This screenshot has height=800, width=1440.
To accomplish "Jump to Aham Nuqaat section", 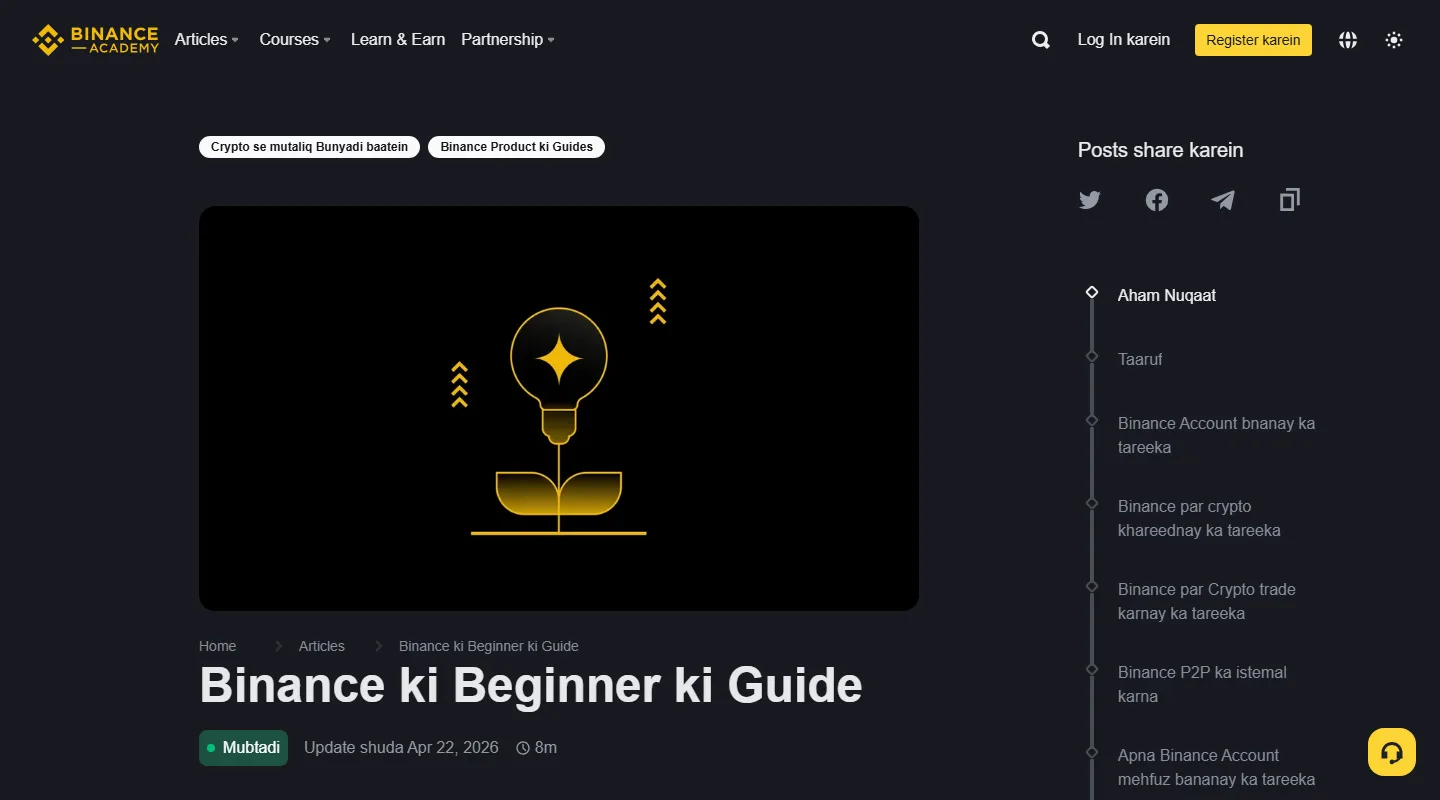I will (x=1167, y=295).
